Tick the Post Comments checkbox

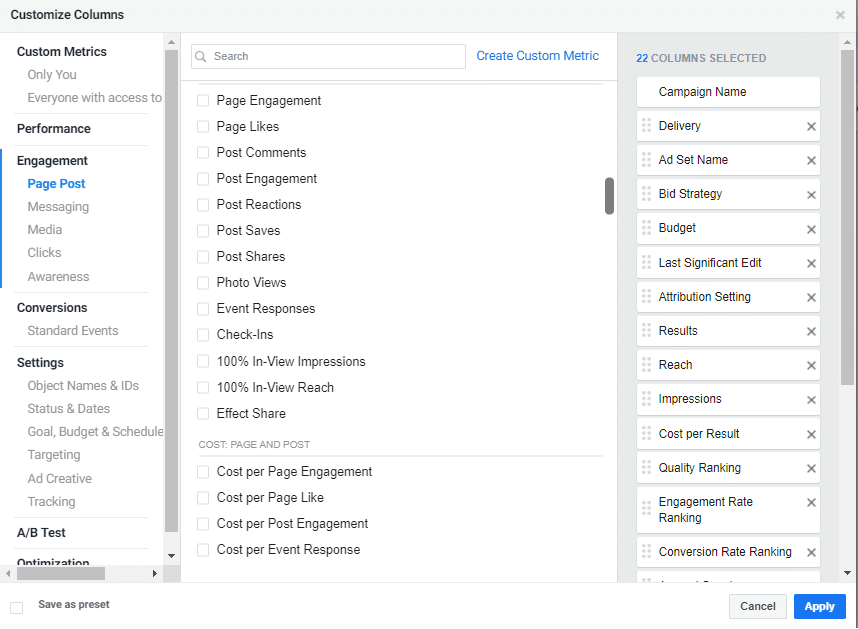click(x=203, y=153)
